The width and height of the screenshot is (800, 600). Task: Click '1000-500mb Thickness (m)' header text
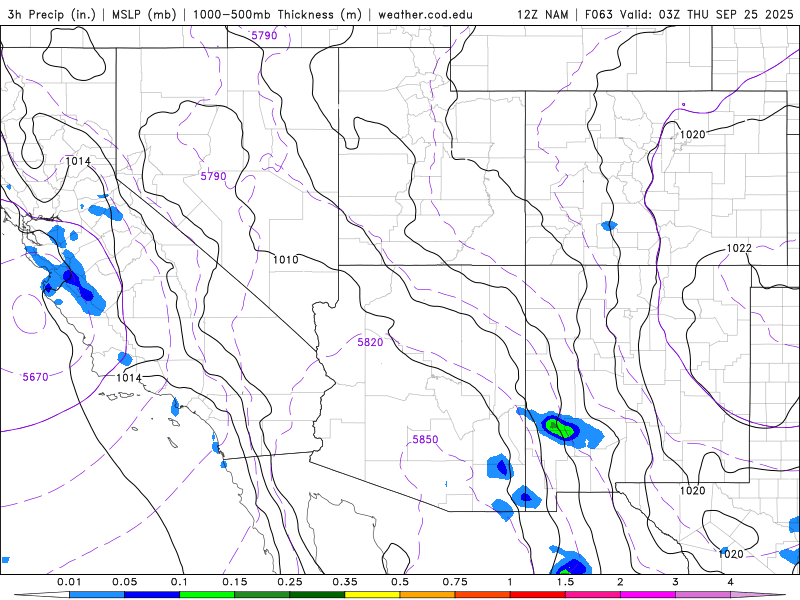pyautogui.click(x=277, y=14)
